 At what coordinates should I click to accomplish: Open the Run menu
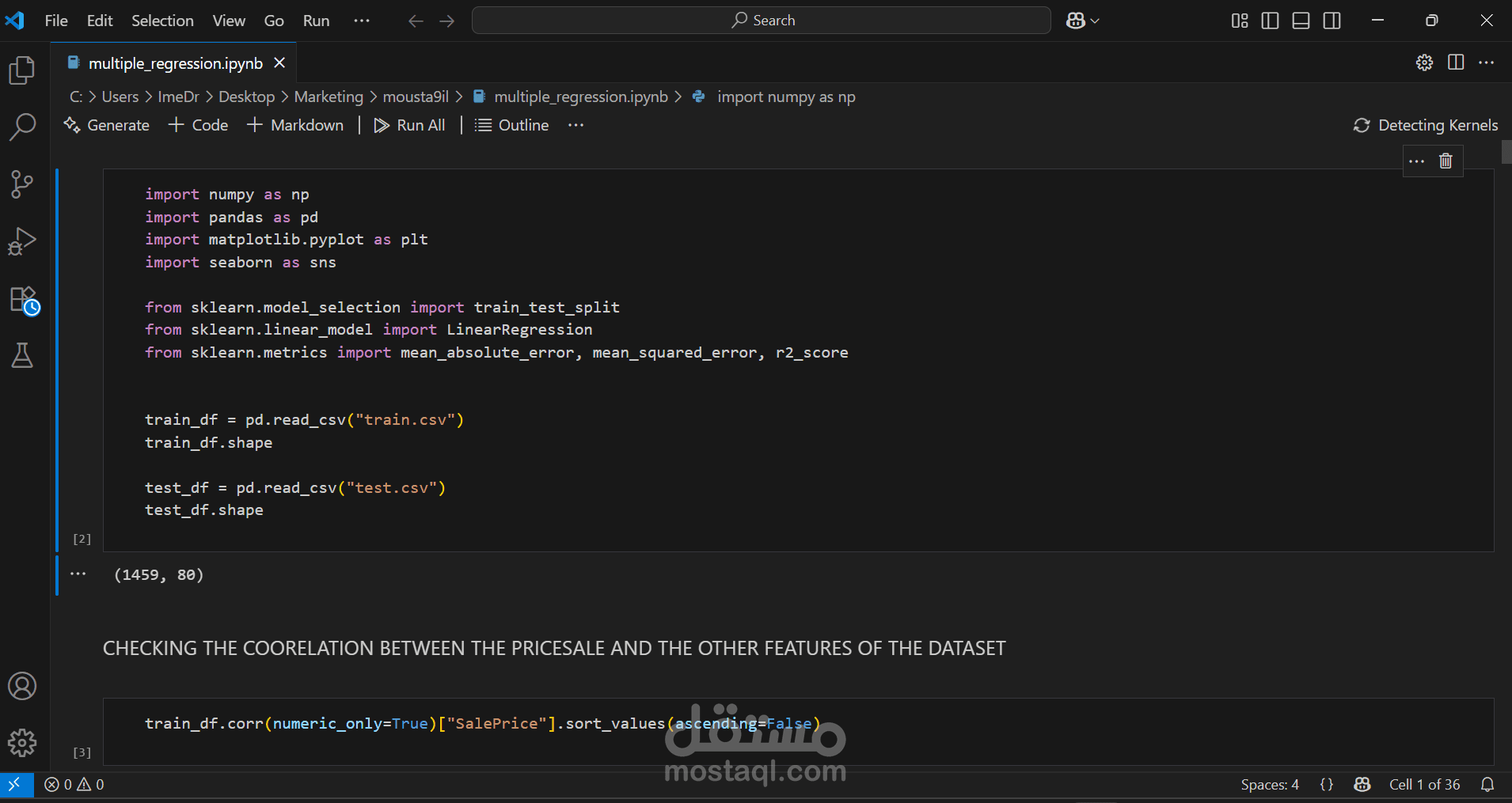coord(316,21)
